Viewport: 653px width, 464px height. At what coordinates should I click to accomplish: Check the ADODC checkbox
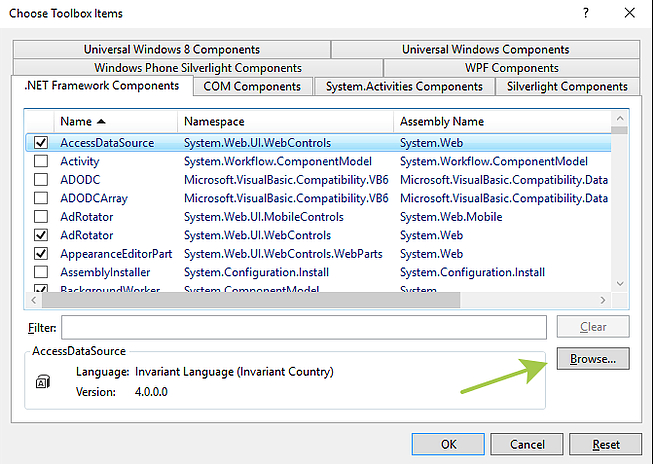[x=41, y=180]
